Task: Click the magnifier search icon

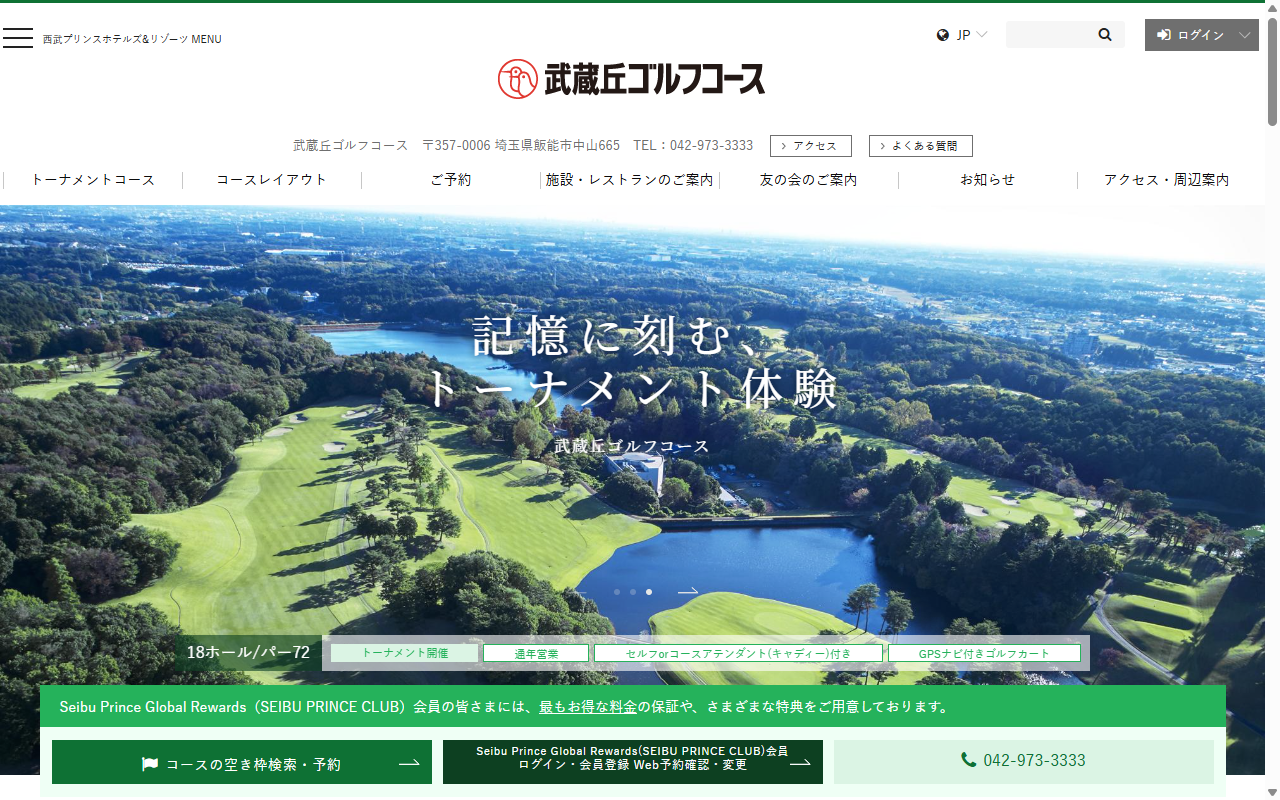Action: [x=1105, y=35]
